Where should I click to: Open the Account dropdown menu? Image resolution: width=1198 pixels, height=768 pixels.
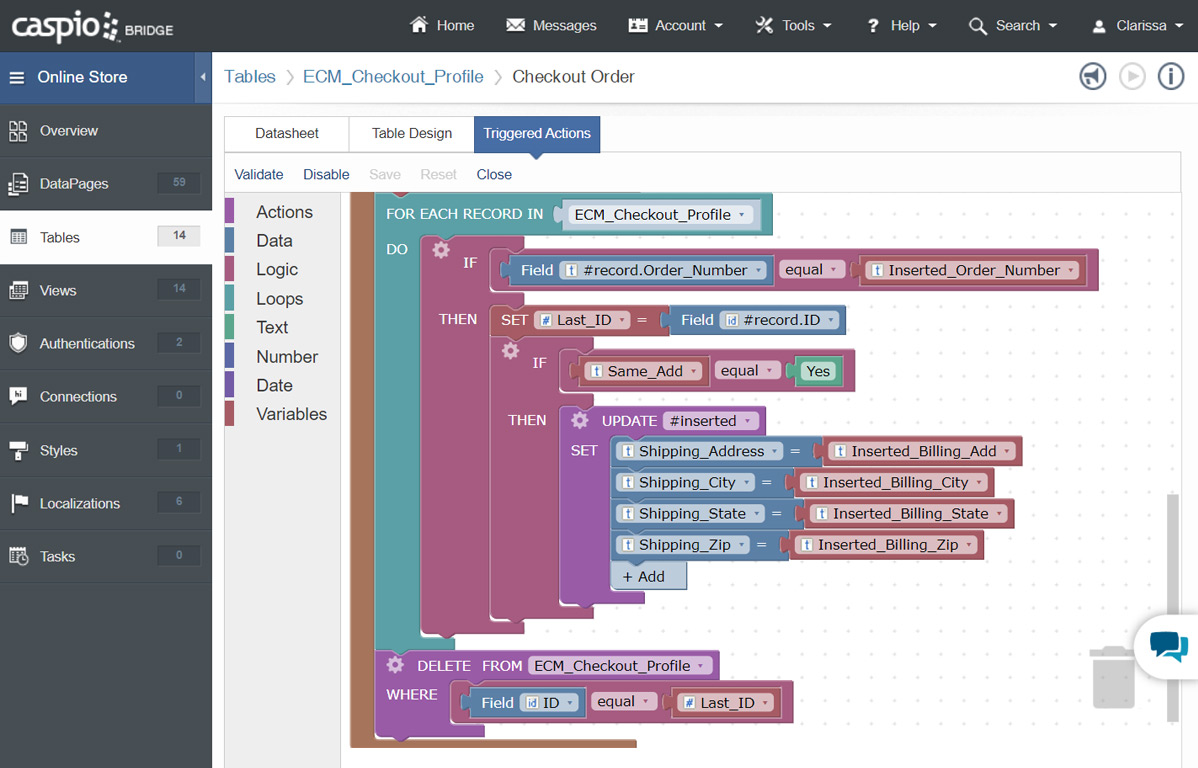pos(675,25)
